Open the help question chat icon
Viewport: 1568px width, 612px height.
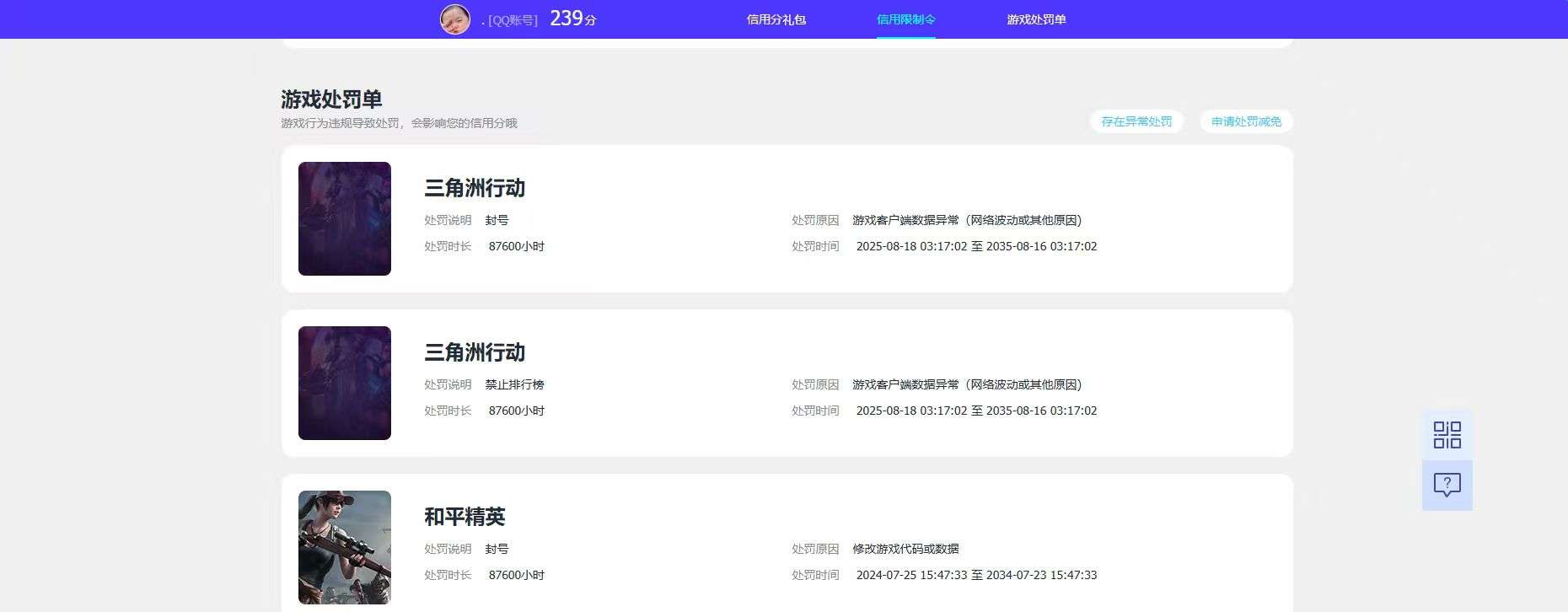[x=1447, y=485]
